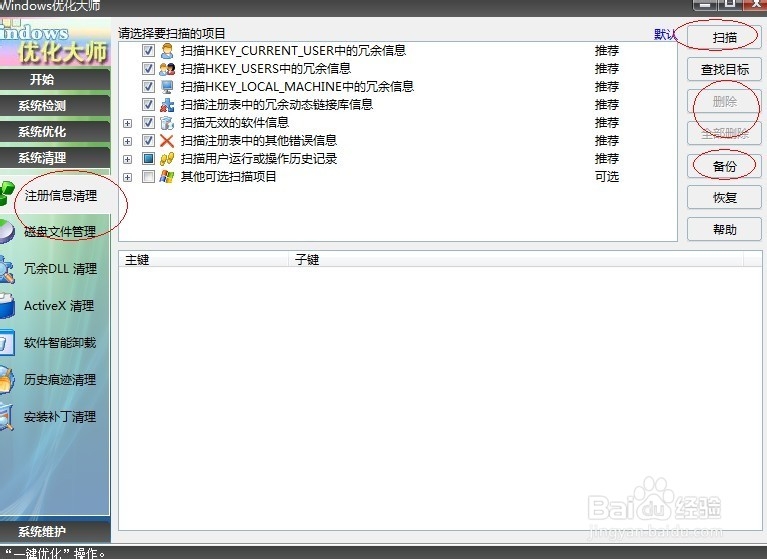Click the 磁盘文件管理 disk icon

point(7,231)
